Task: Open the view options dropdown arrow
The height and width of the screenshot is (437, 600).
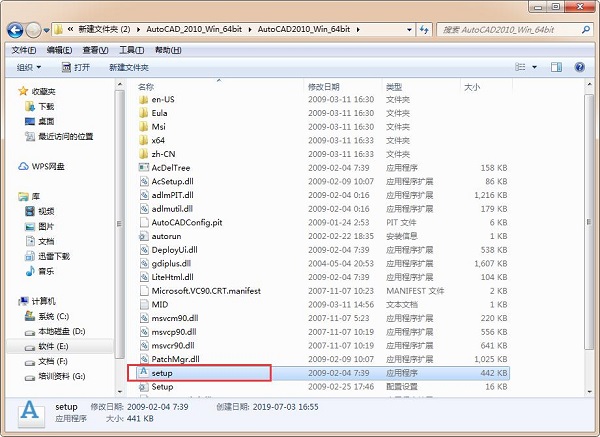Action: click(x=535, y=68)
